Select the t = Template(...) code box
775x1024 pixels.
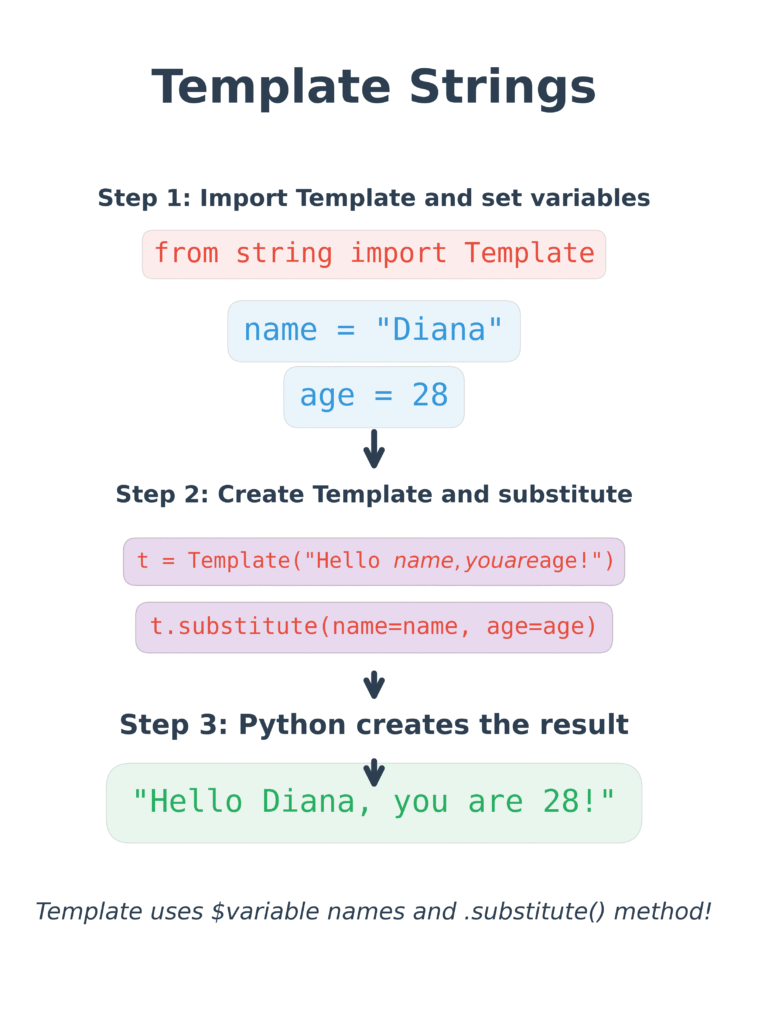tap(373, 562)
